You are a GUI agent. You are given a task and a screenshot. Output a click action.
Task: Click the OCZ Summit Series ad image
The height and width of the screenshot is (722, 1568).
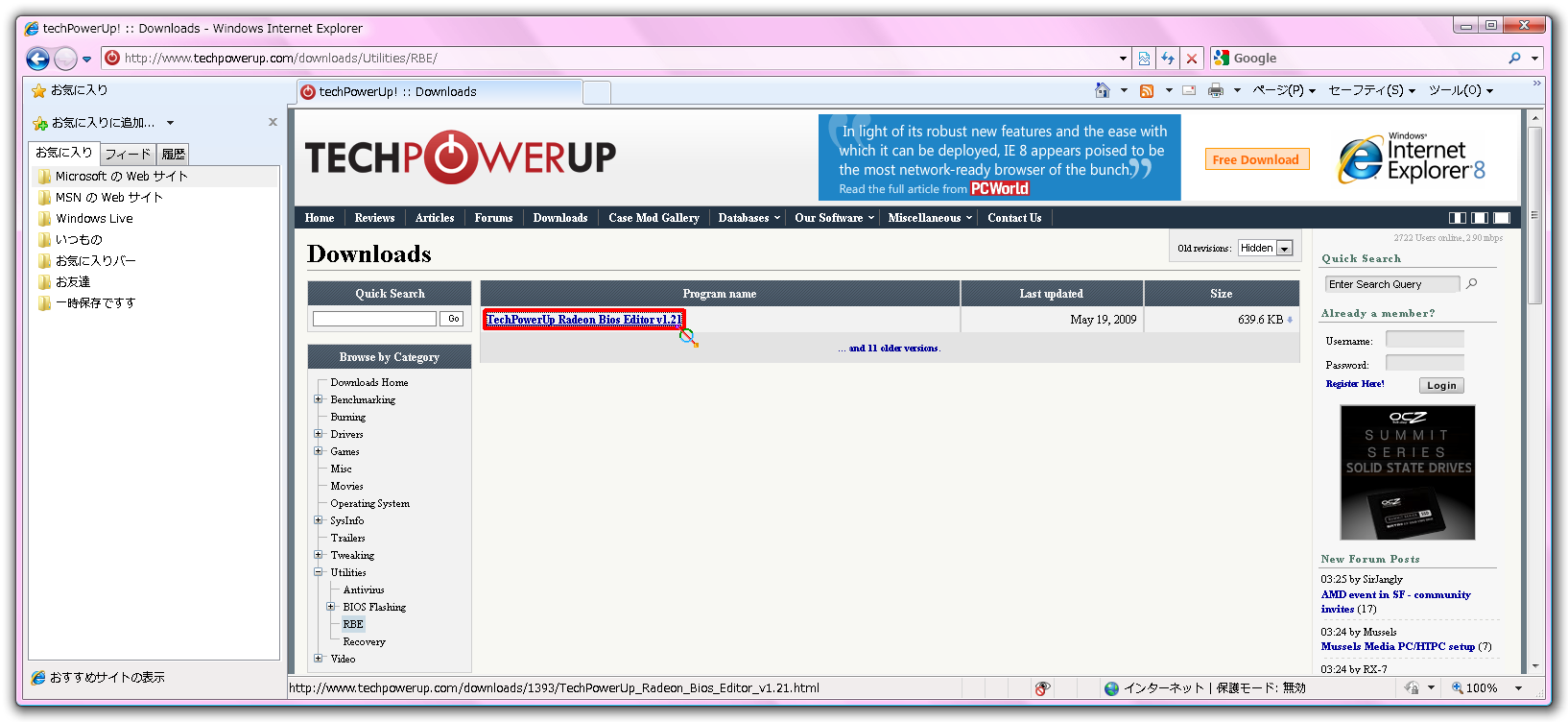(1408, 472)
